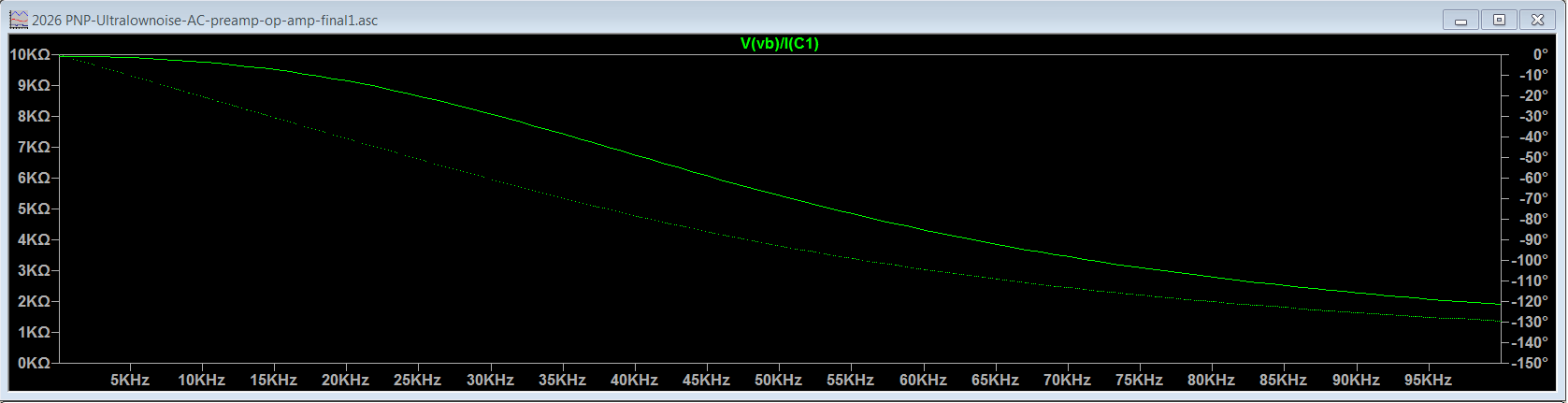The width and height of the screenshot is (1568, 403).
Task: Click the -80° phase axis label
Action: pos(1533,220)
